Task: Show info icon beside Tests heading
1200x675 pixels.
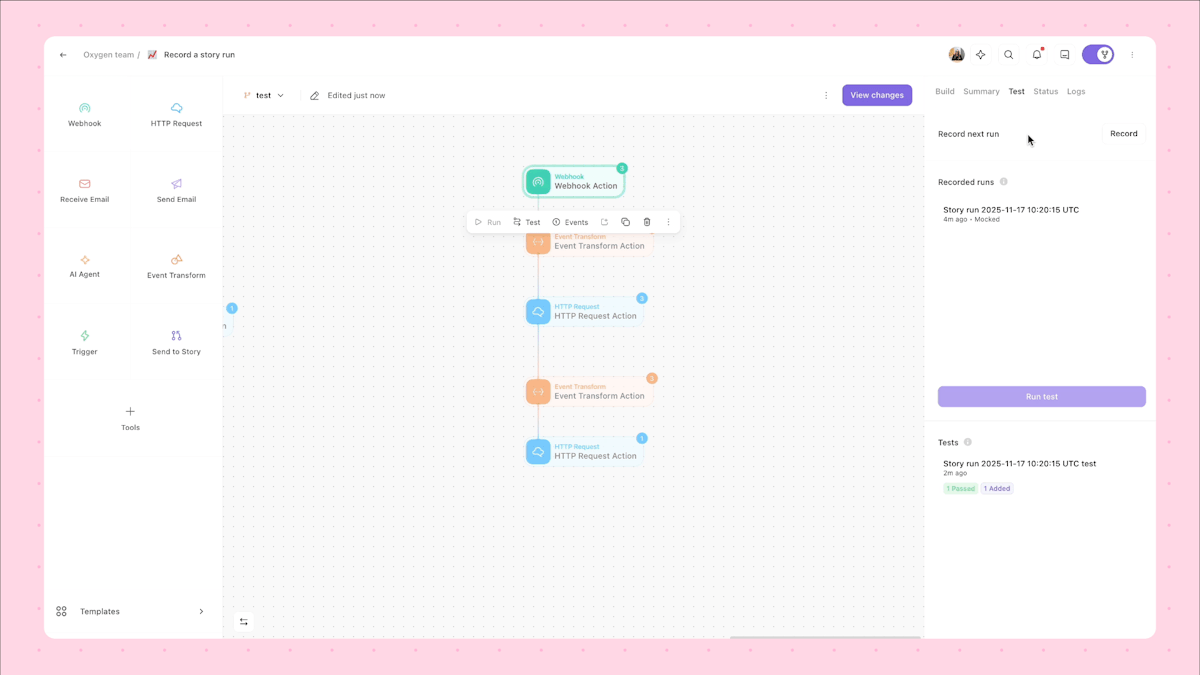Action: (x=968, y=442)
